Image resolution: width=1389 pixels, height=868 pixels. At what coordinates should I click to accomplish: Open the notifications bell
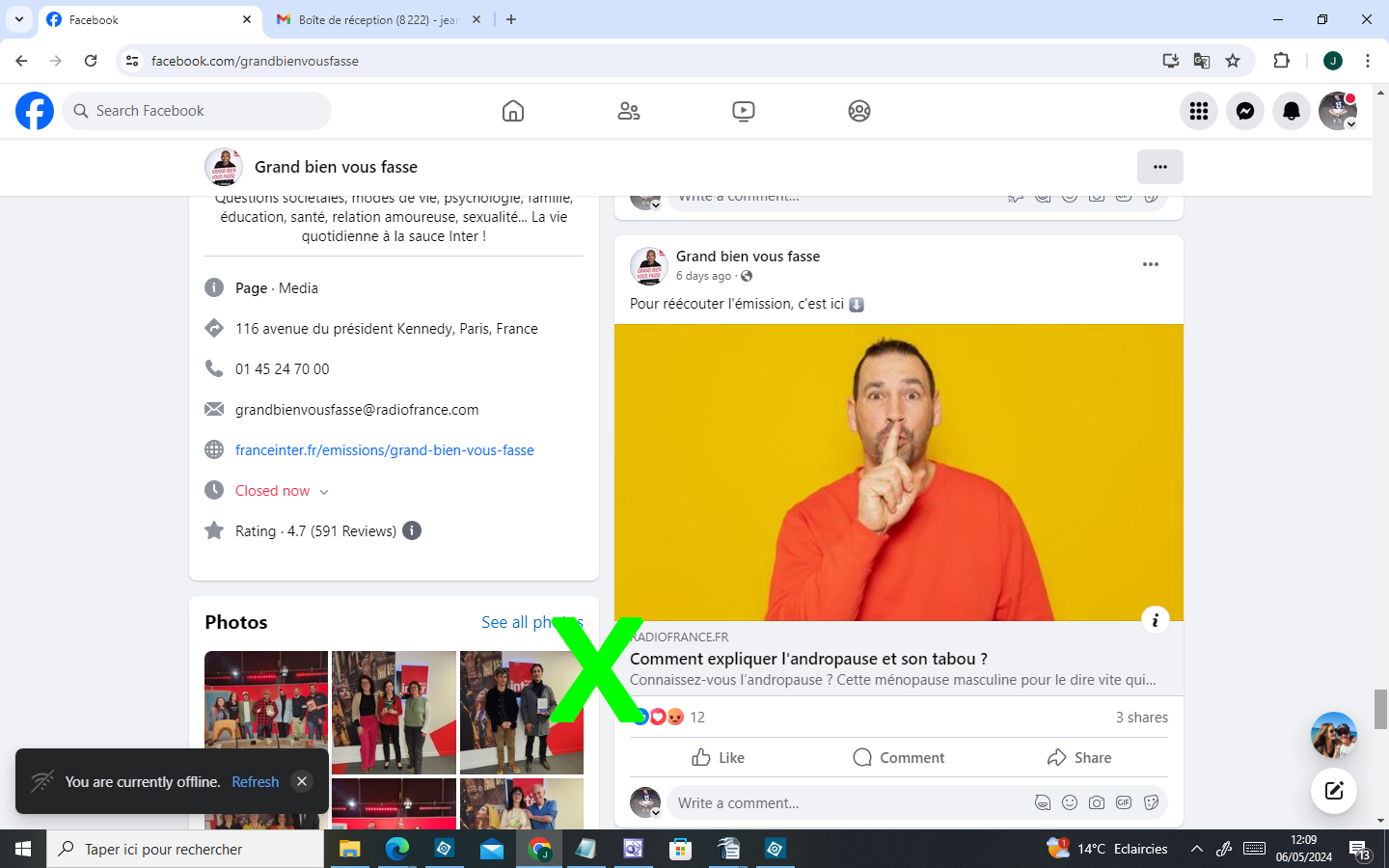point(1292,111)
